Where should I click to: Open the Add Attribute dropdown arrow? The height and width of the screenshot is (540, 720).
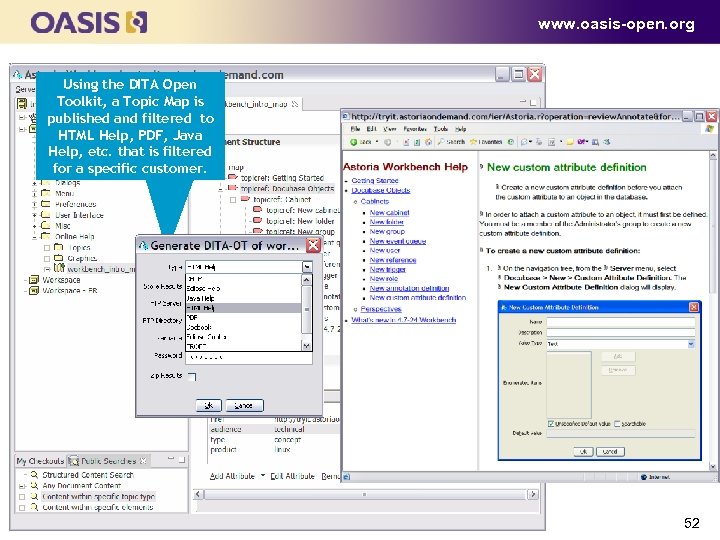point(263,476)
